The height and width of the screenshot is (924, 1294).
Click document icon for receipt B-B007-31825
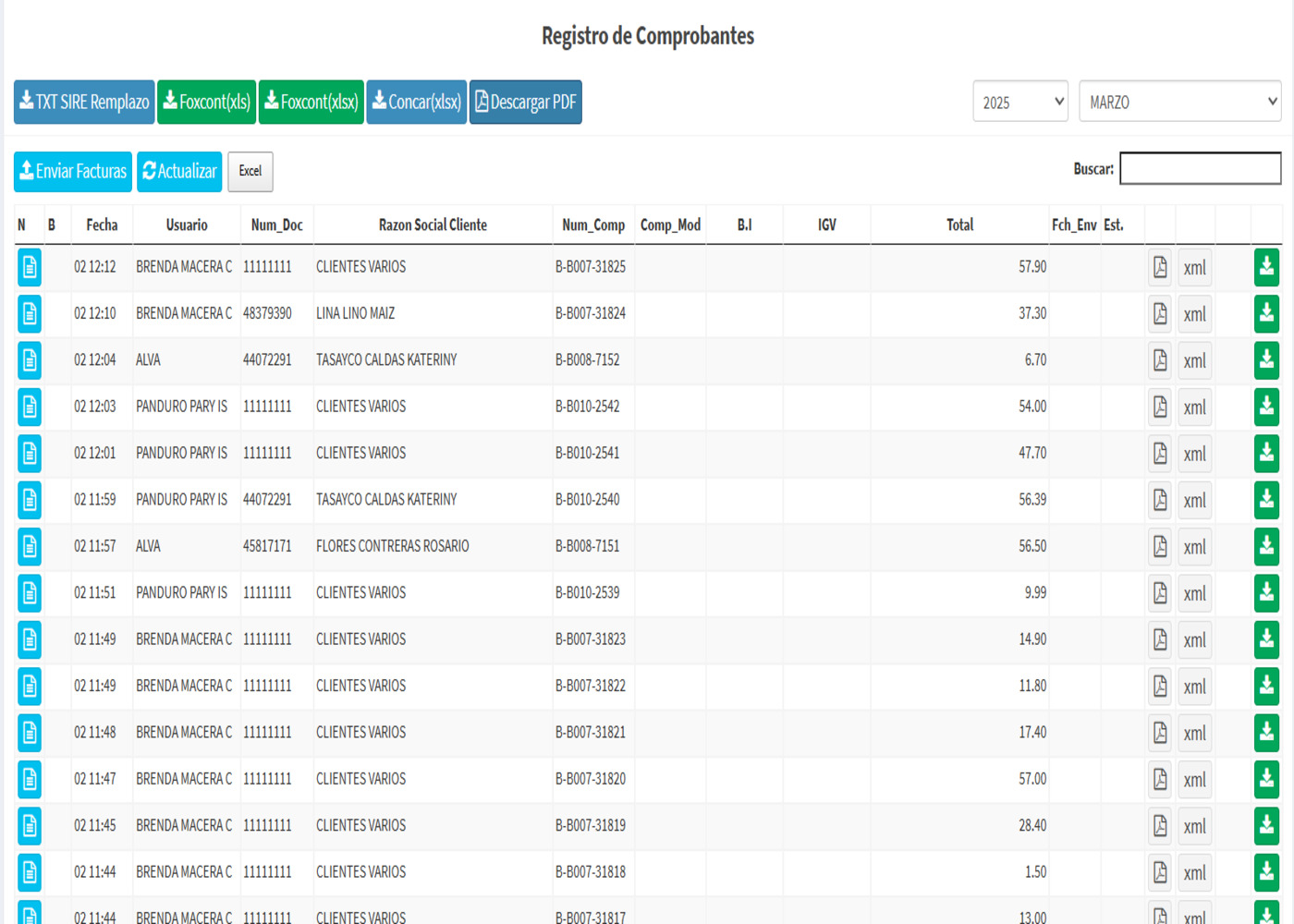tap(30, 267)
